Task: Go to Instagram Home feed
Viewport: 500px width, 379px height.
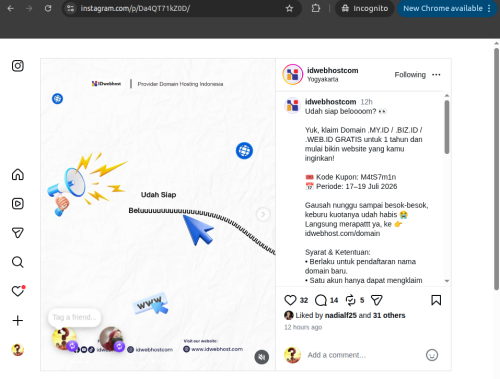Action: 18,174
